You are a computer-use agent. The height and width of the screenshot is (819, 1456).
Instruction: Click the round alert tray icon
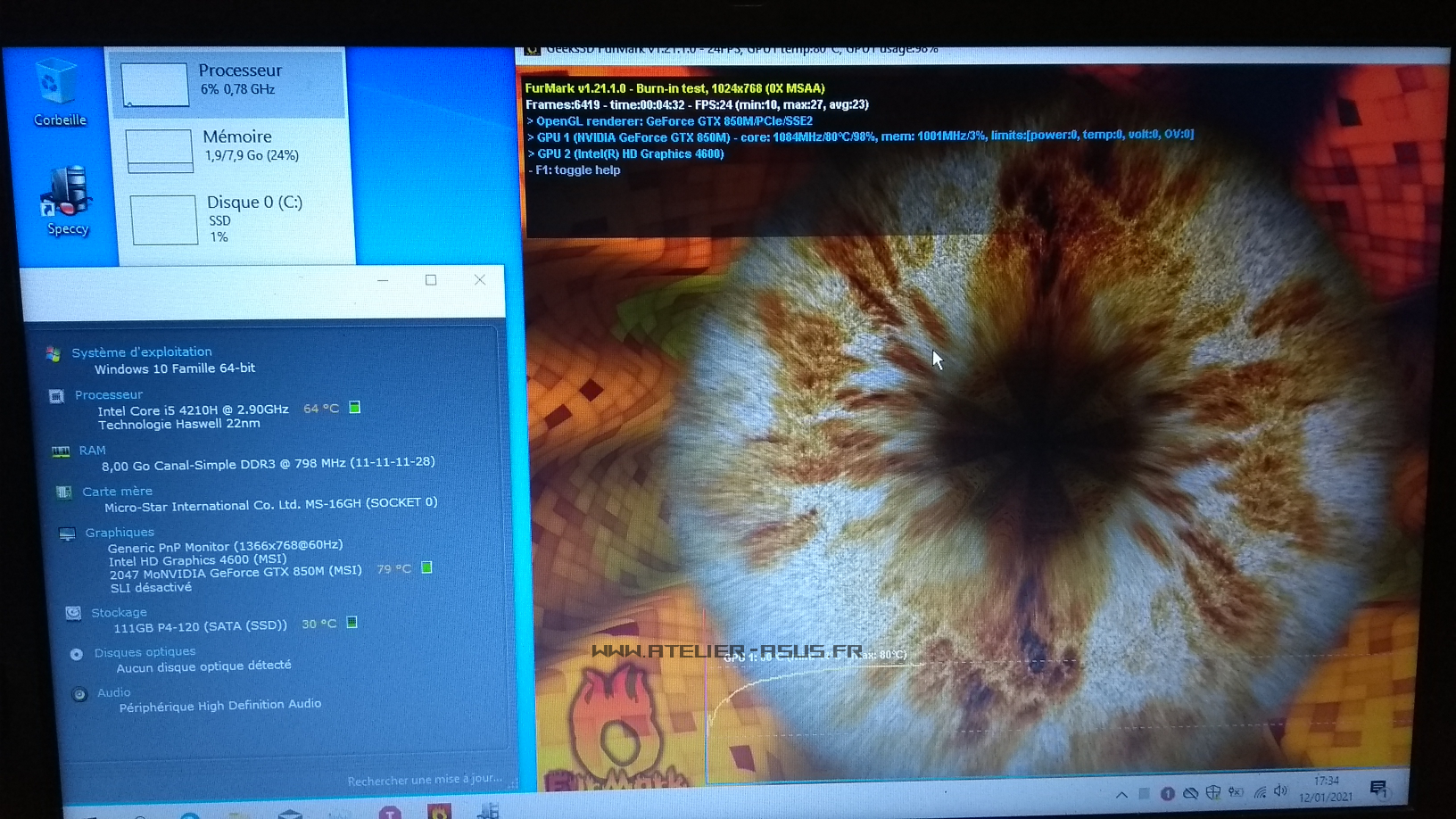pos(1167,793)
